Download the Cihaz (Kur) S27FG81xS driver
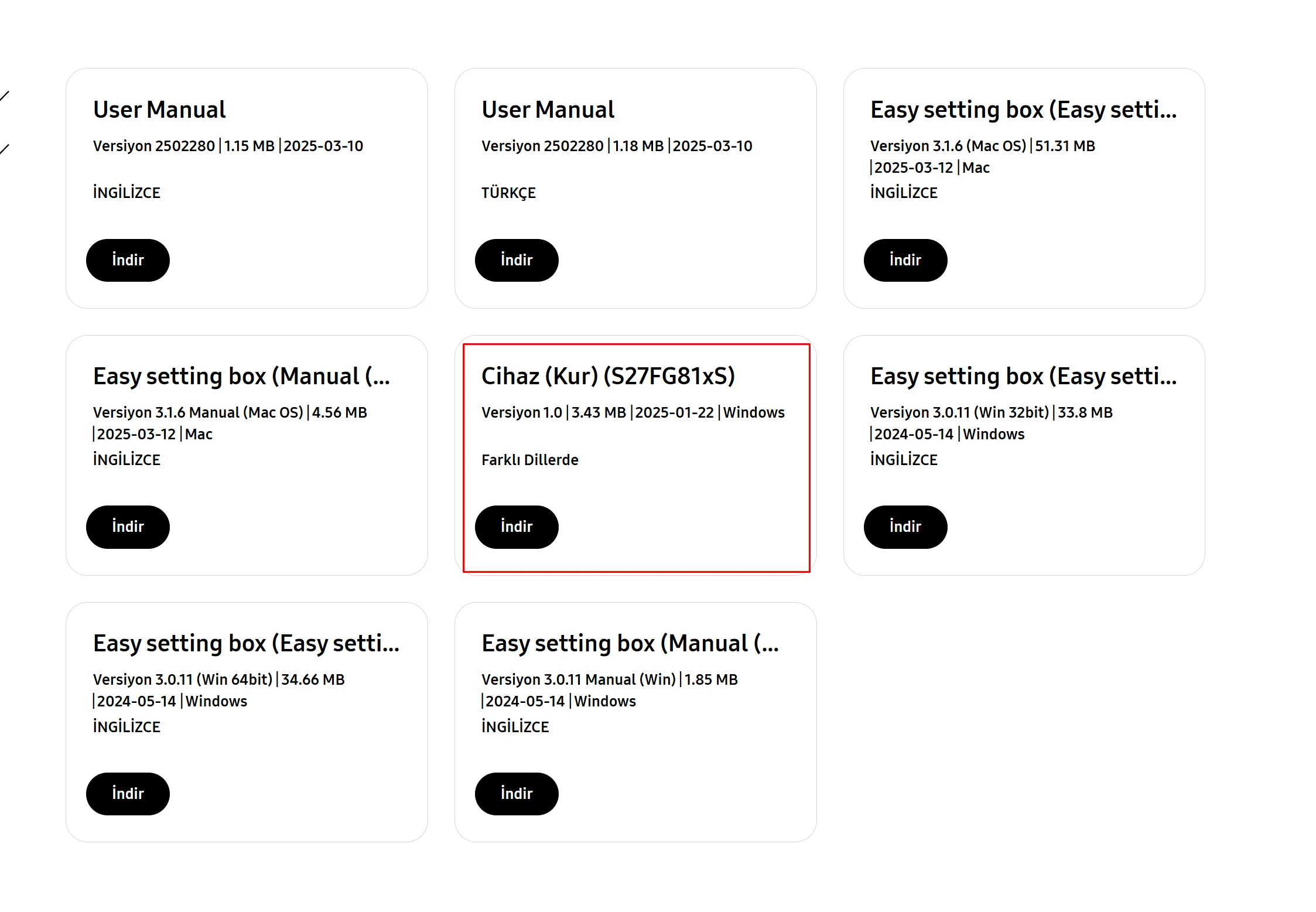Screen dimensions: 1316x912 tap(516, 527)
